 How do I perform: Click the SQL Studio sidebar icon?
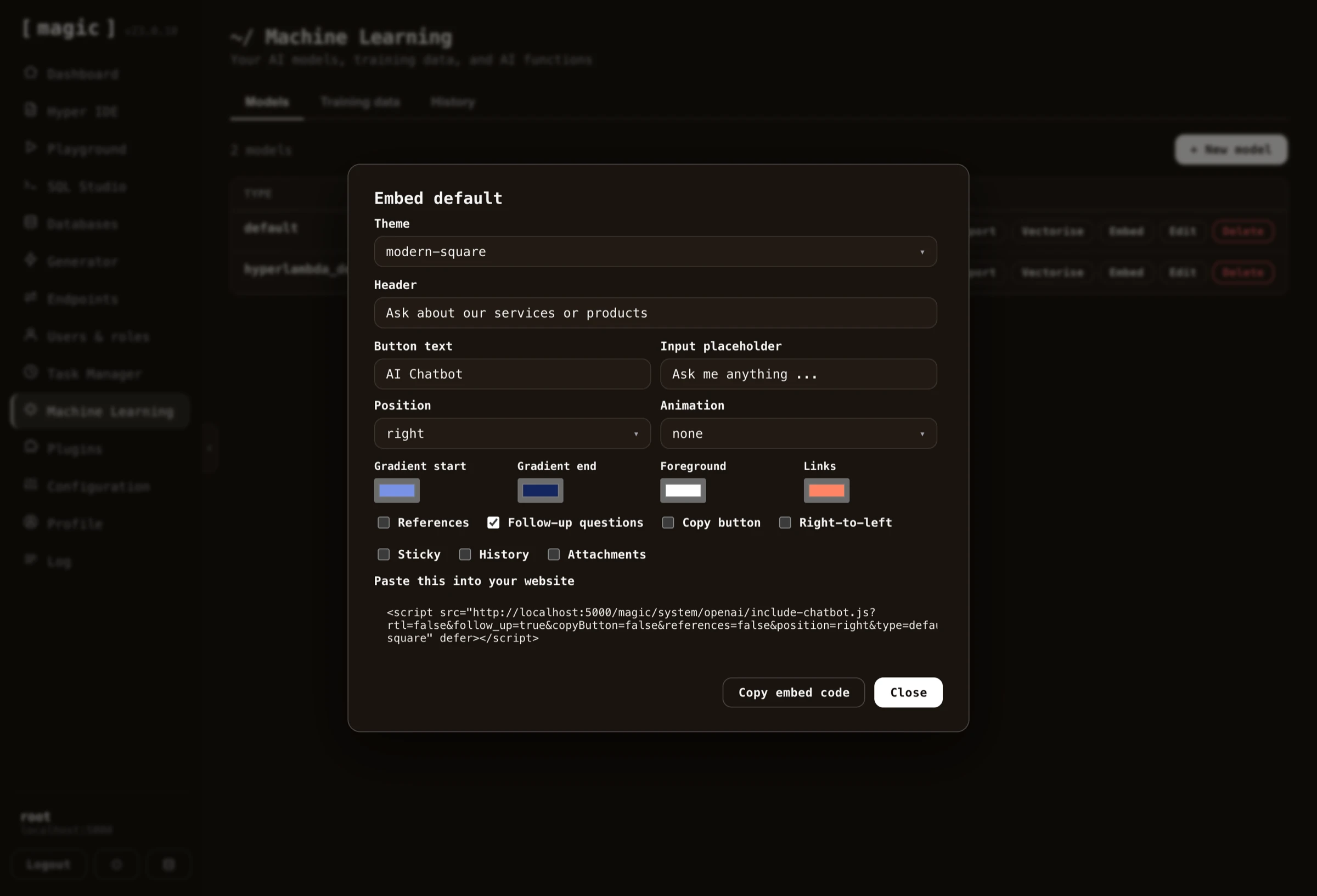(31, 185)
